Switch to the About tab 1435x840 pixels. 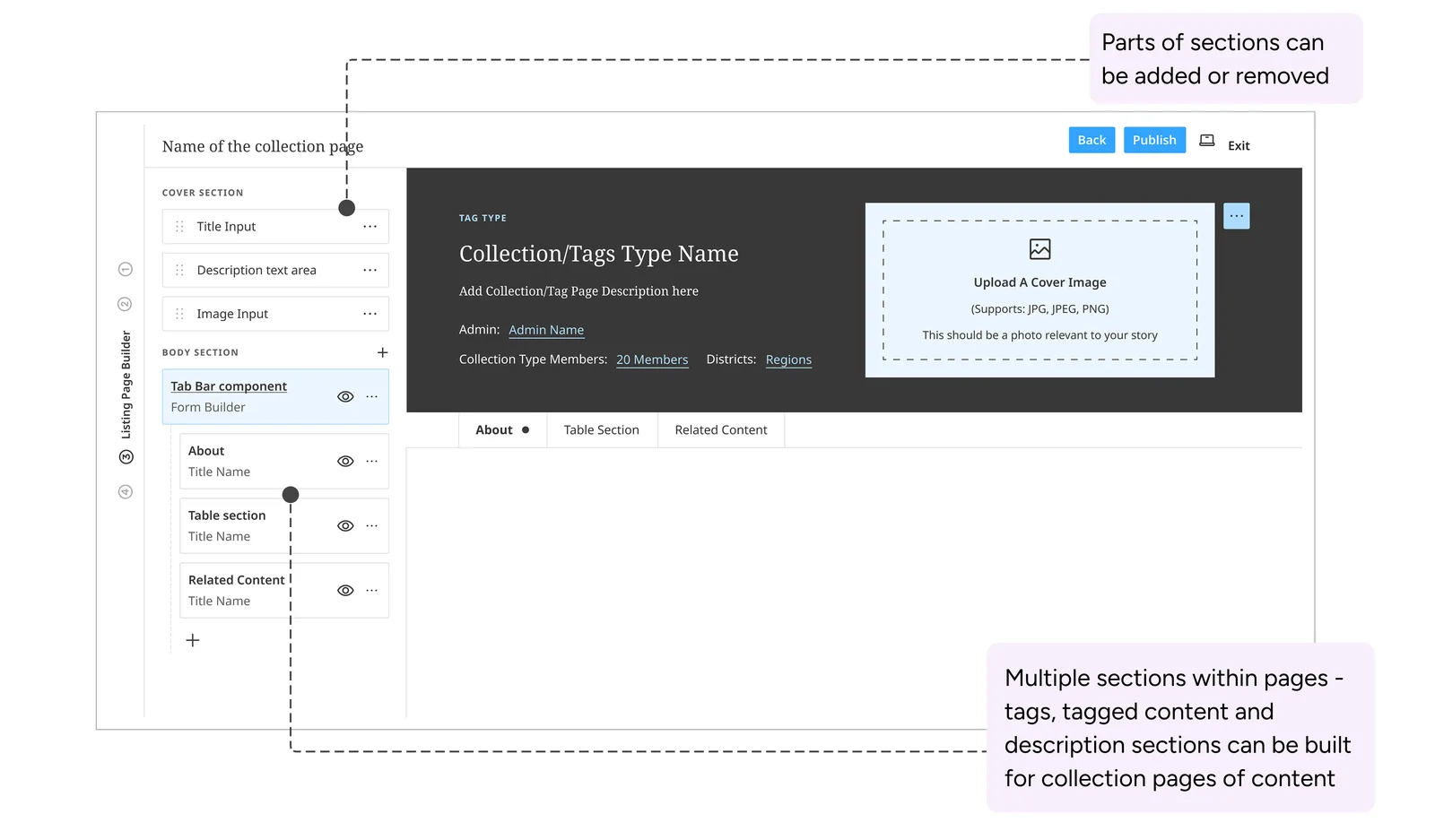pyautogui.click(x=502, y=430)
